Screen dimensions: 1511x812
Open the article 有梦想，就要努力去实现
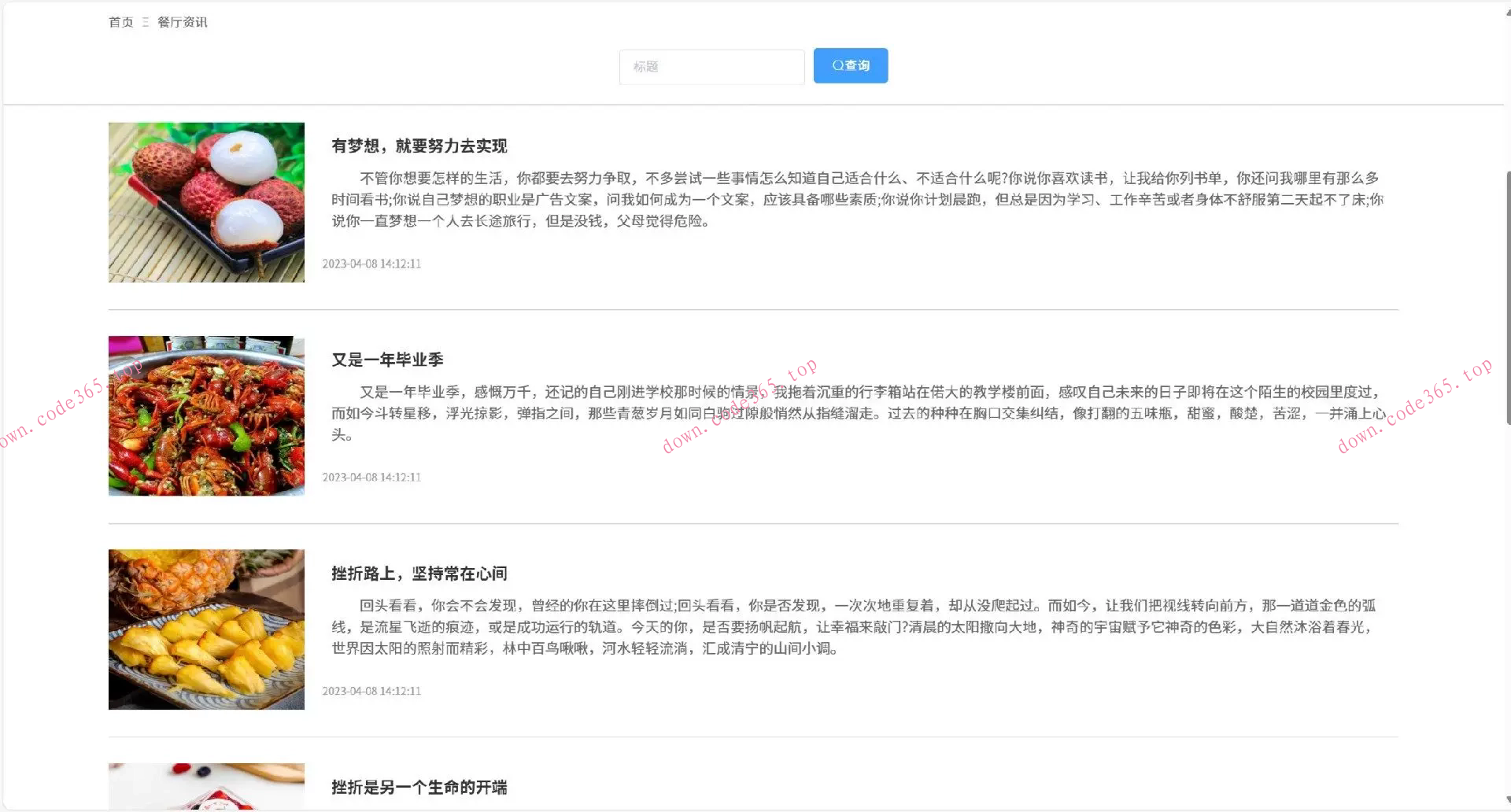point(419,146)
